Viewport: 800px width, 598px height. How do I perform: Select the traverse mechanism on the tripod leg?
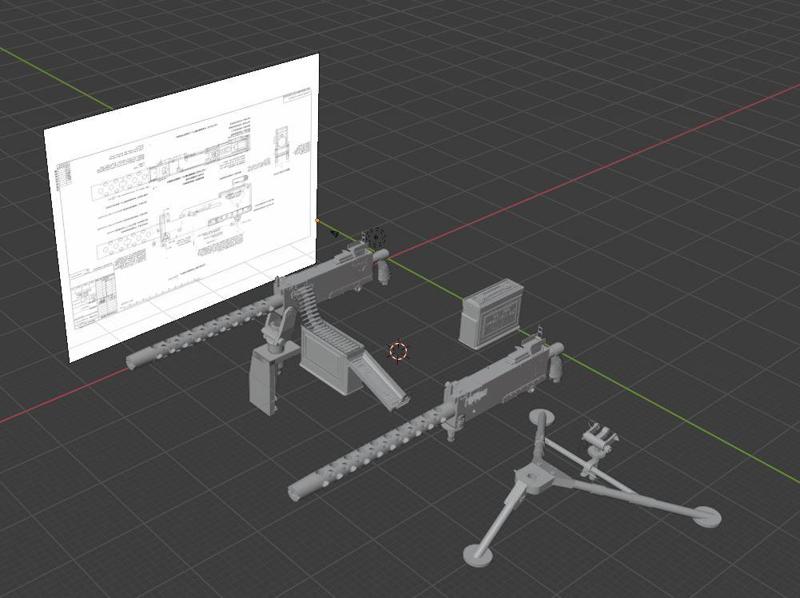pos(597,449)
